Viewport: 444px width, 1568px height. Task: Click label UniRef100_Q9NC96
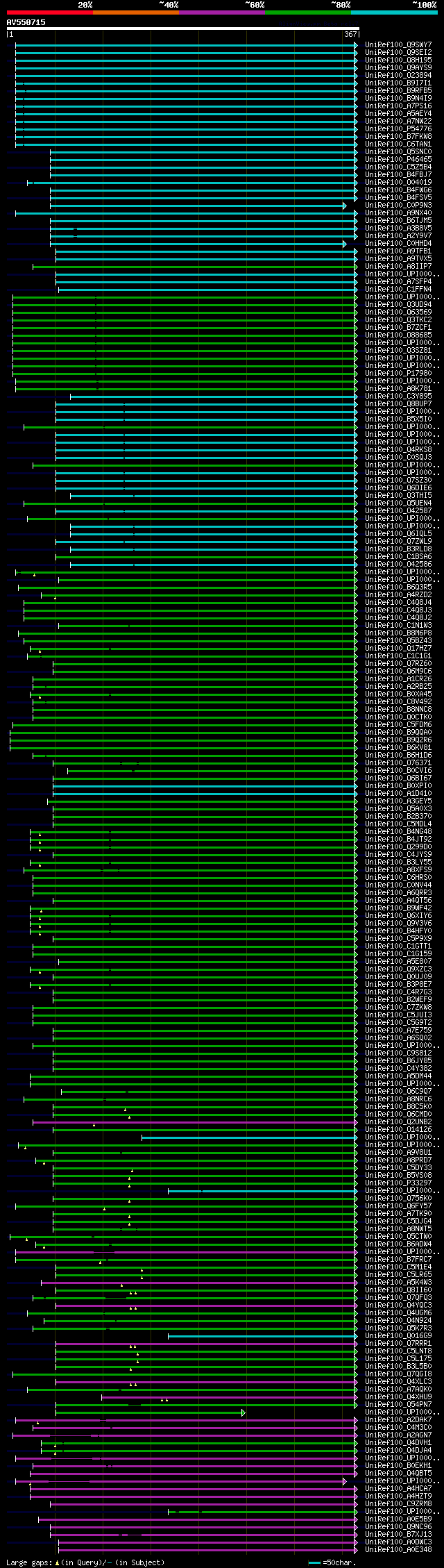coord(398,1526)
